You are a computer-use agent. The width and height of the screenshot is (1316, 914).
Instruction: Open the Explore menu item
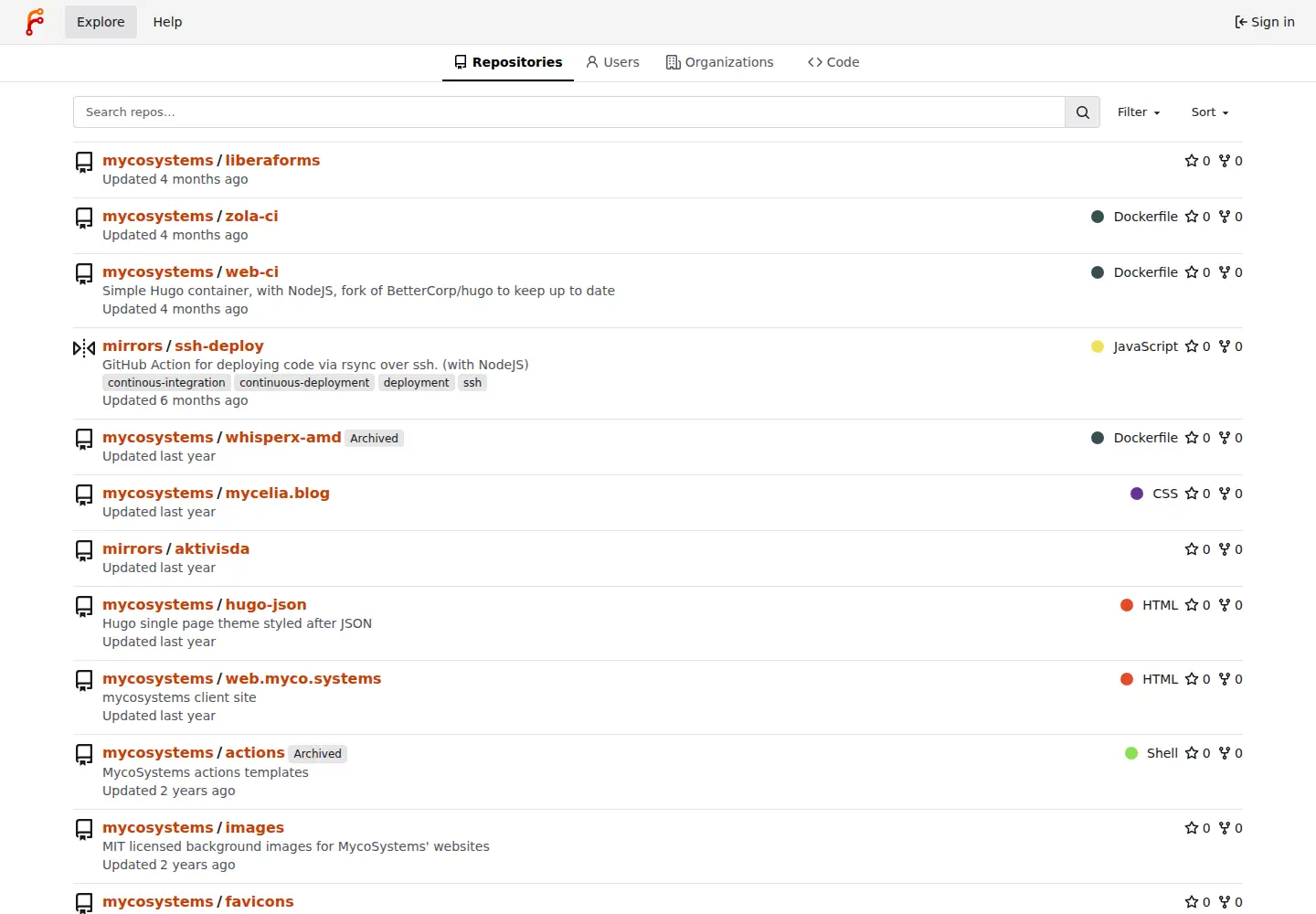101,22
